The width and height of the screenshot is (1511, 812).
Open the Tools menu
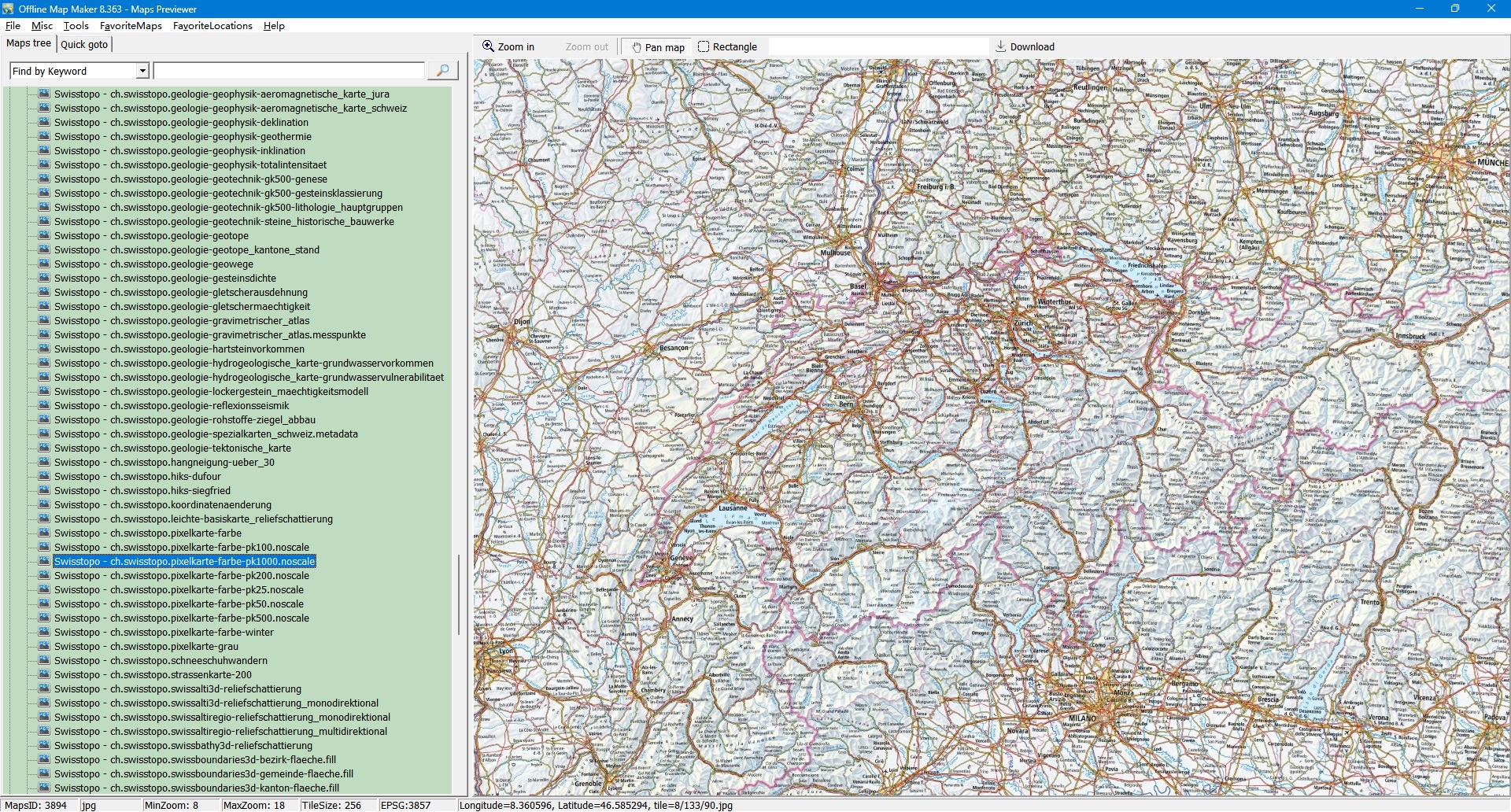[76, 25]
